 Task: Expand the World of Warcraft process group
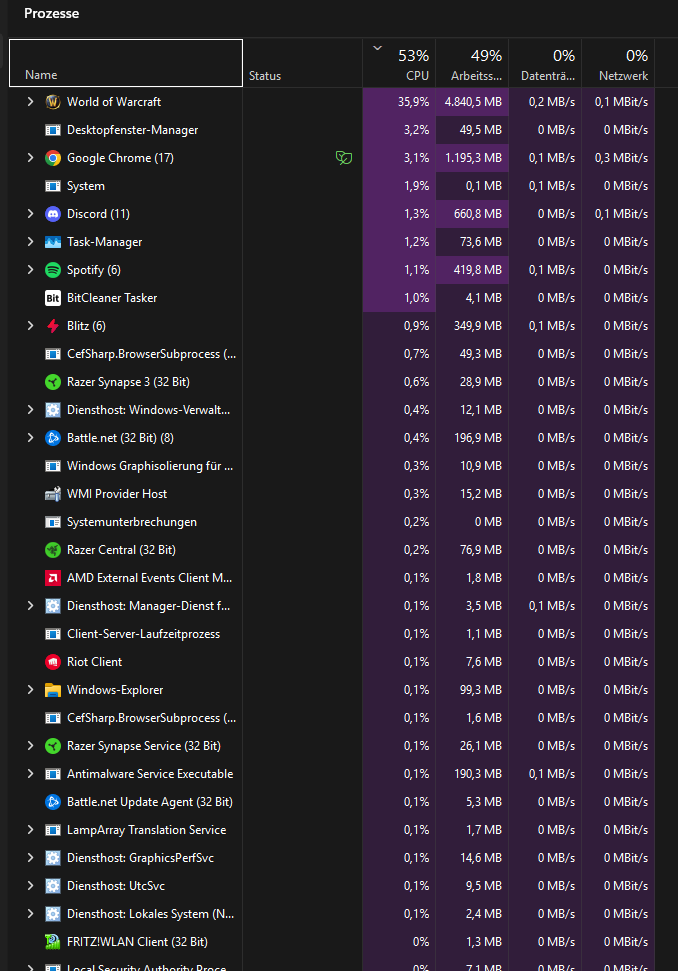[30, 102]
